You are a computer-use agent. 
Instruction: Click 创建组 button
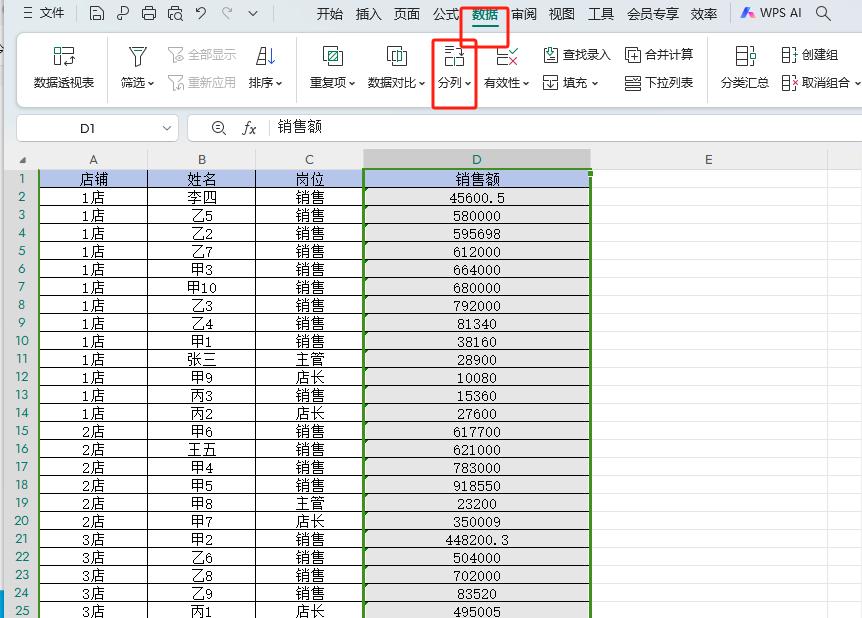(809, 54)
